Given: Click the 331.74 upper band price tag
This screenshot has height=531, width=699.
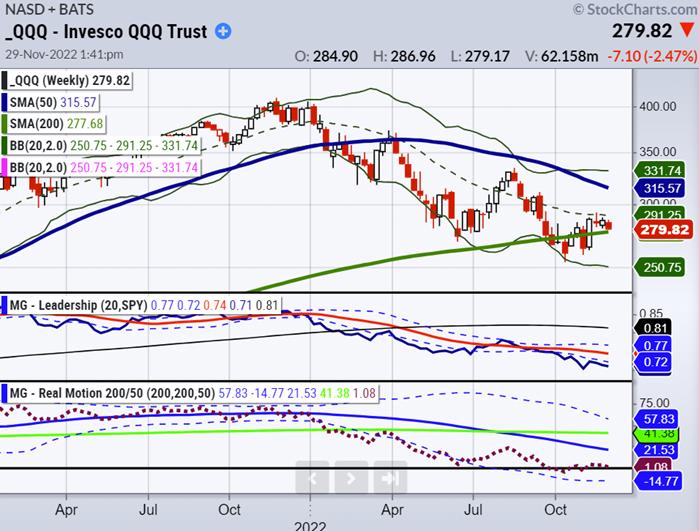Looking at the screenshot, I should point(659,170).
